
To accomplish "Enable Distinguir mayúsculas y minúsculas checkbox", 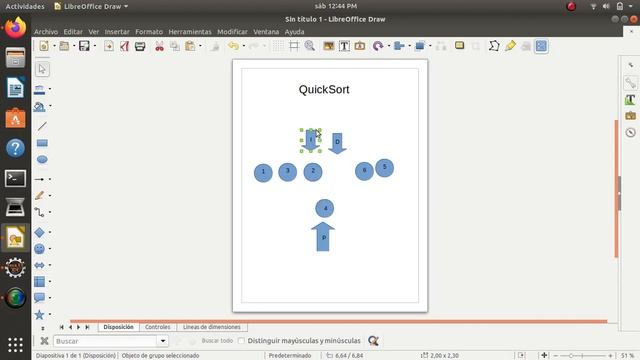I will pyautogui.click(x=241, y=340).
